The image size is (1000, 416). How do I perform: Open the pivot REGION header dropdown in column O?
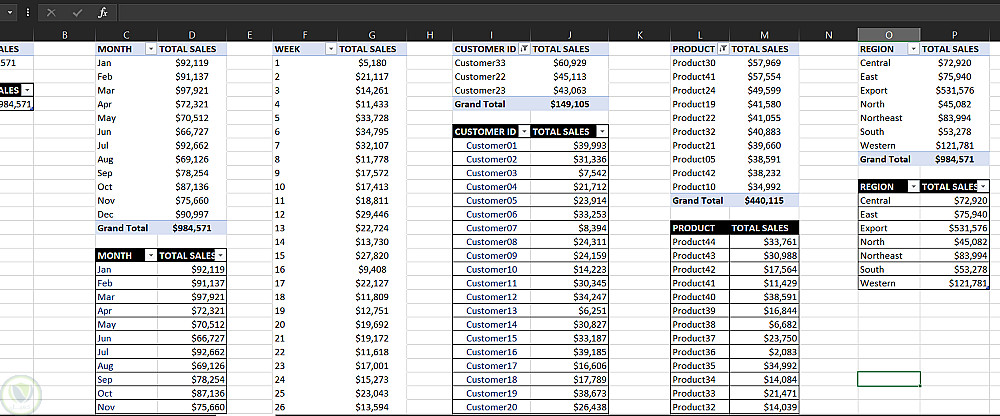(912, 49)
